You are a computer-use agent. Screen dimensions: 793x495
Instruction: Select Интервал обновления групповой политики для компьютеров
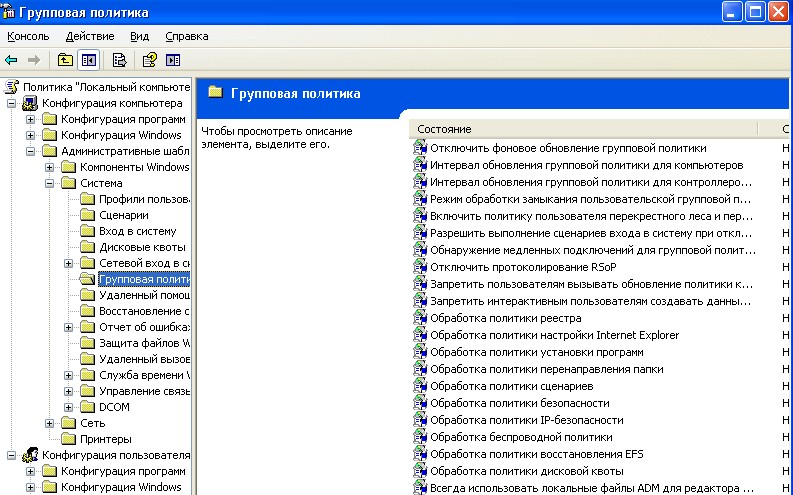click(x=587, y=165)
